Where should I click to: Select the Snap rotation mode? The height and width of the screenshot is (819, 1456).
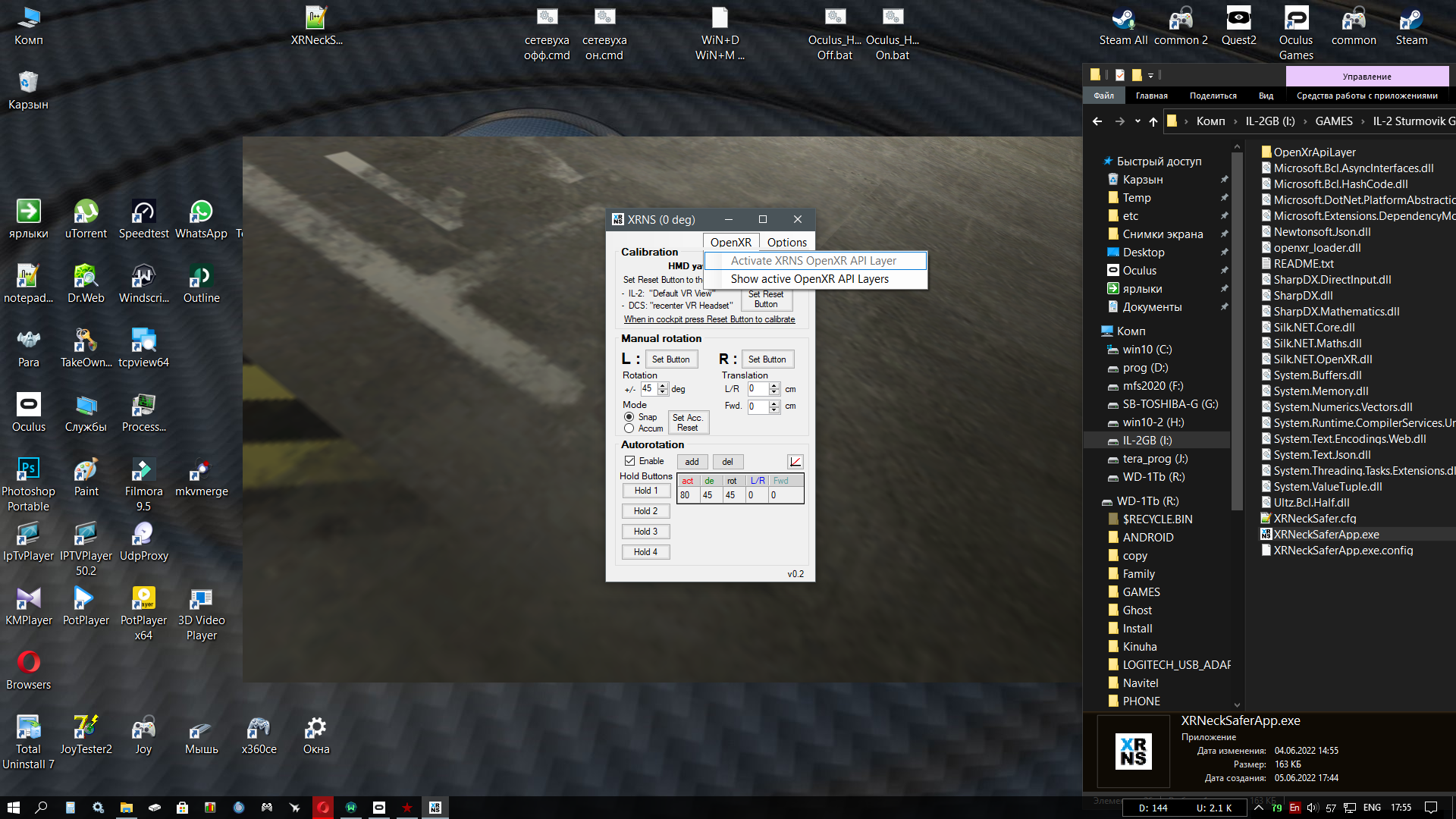click(629, 417)
